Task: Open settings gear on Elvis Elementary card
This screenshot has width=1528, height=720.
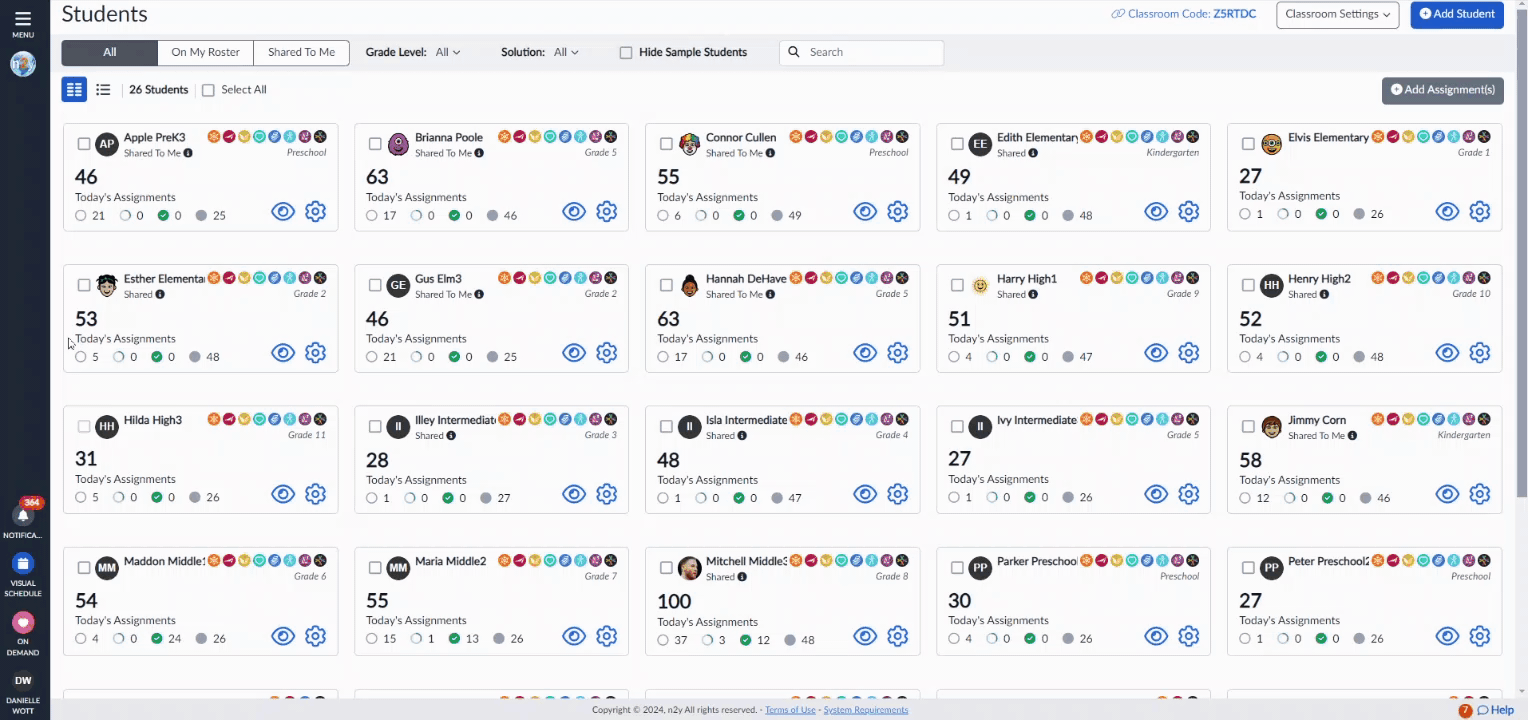Action: 1479,211
